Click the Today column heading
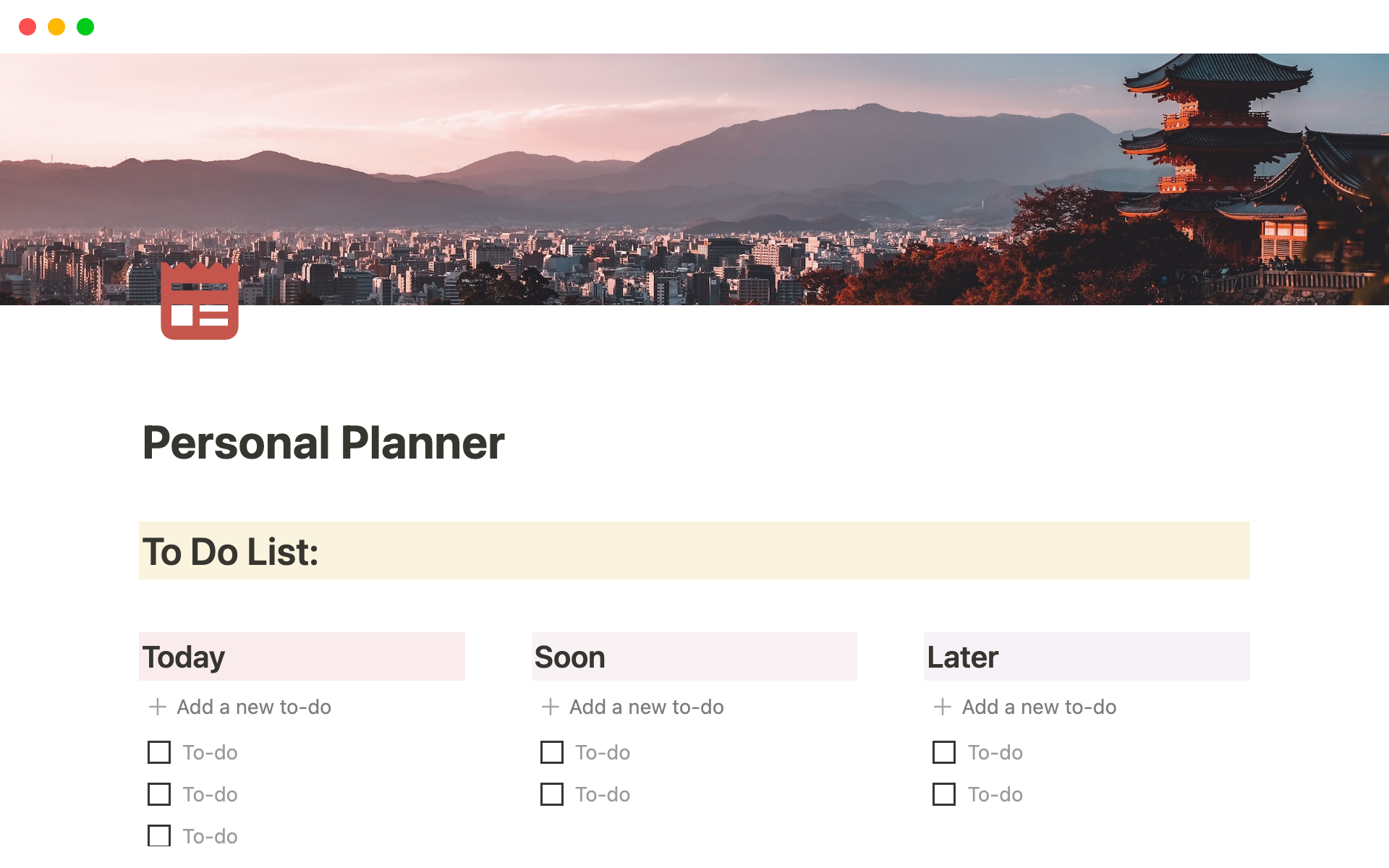The width and height of the screenshot is (1389, 868). [x=184, y=657]
